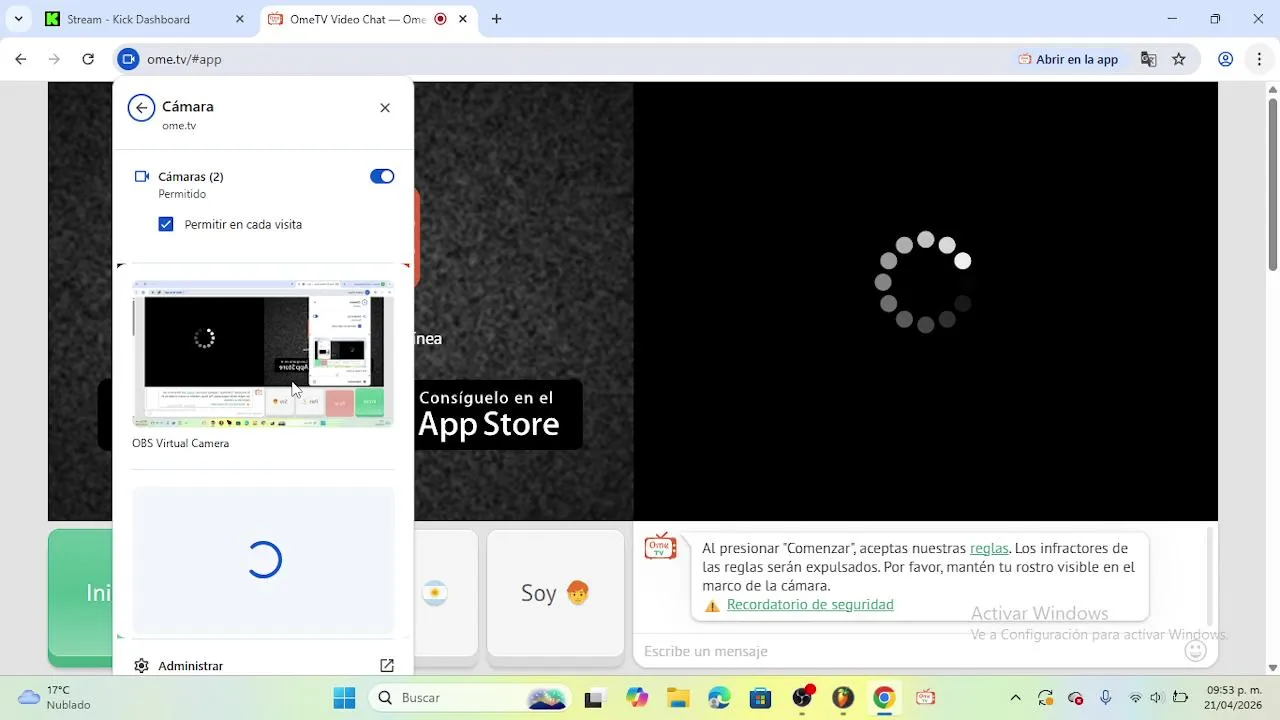Close the OmeTV Video Chat tab
Image resolution: width=1280 pixels, height=720 pixels.
tap(463, 19)
